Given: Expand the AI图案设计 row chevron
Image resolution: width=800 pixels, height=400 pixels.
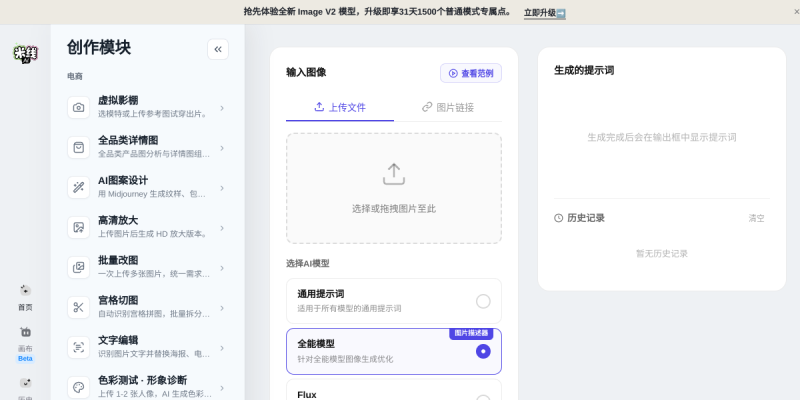Looking at the screenshot, I should pyautogui.click(x=222, y=188).
